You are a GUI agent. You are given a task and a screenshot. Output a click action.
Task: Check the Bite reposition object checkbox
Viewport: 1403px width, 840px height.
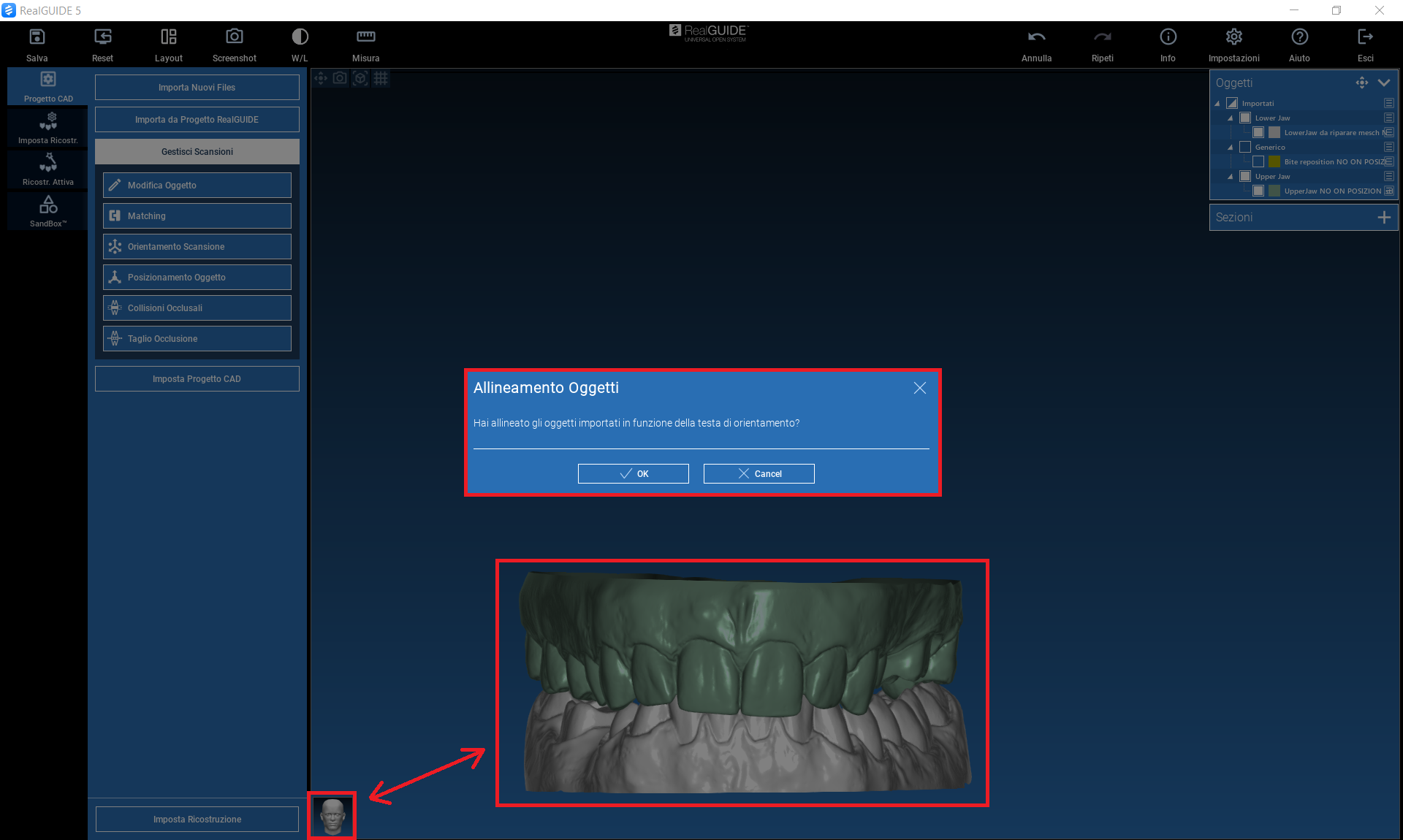coord(1258,161)
